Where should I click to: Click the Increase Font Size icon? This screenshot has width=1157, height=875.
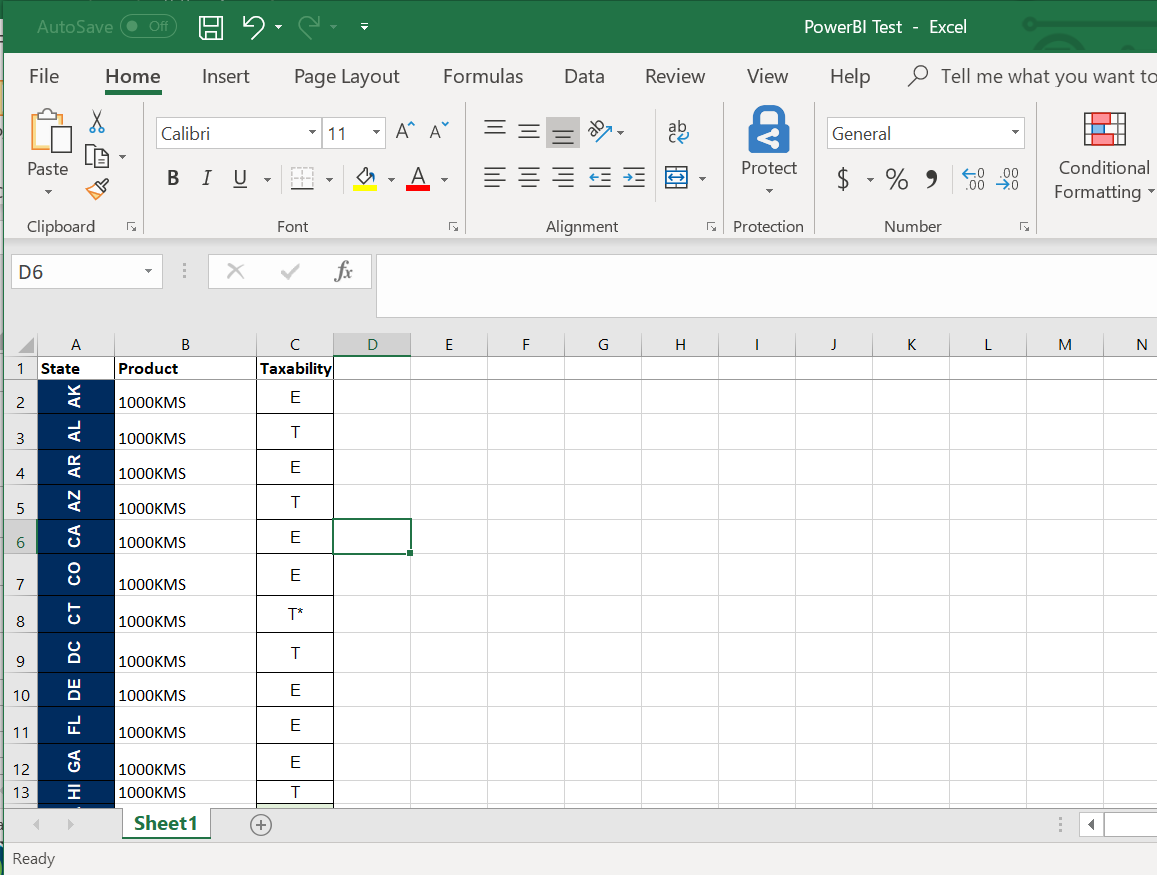pos(404,132)
